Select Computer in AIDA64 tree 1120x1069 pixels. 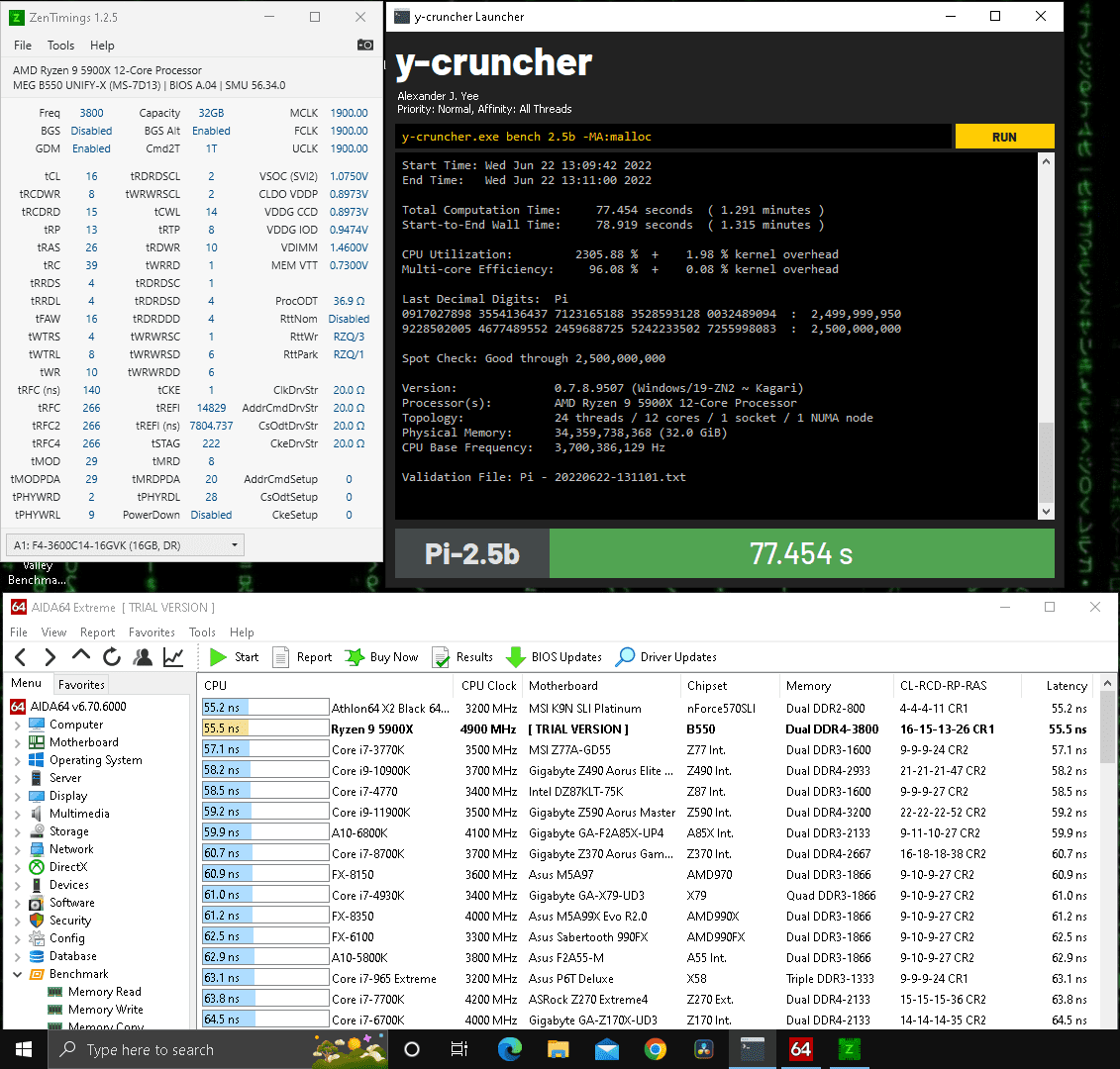65,725
